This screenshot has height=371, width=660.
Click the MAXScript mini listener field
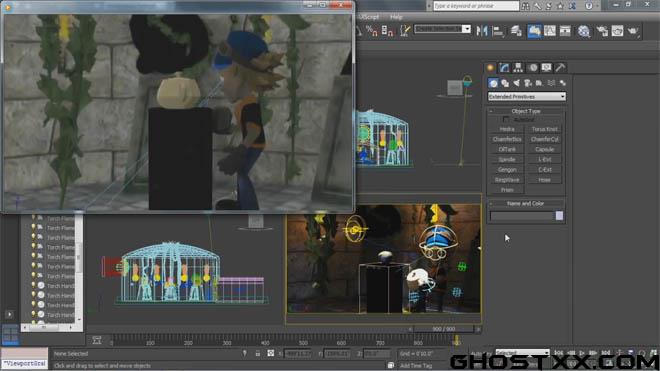tap(24, 363)
